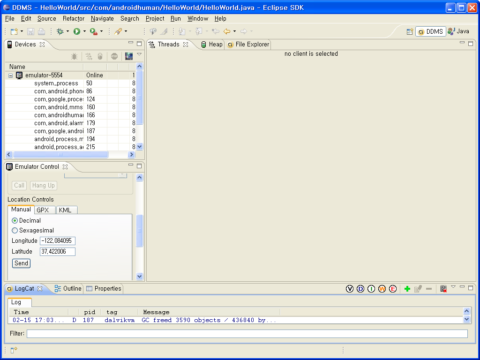The height and width of the screenshot is (360, 480).
Task: Open the Window menu
Action: click(198, 19)
